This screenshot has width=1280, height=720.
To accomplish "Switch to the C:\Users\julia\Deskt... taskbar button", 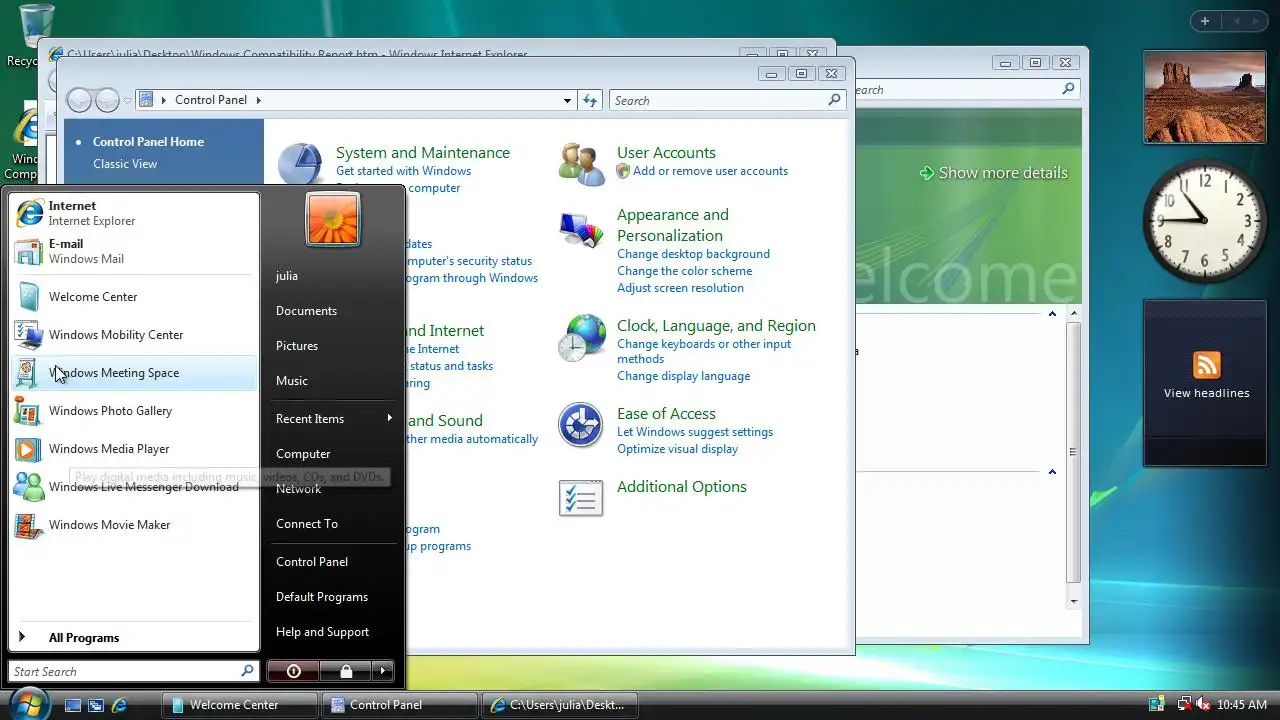I will coord(560,705).
